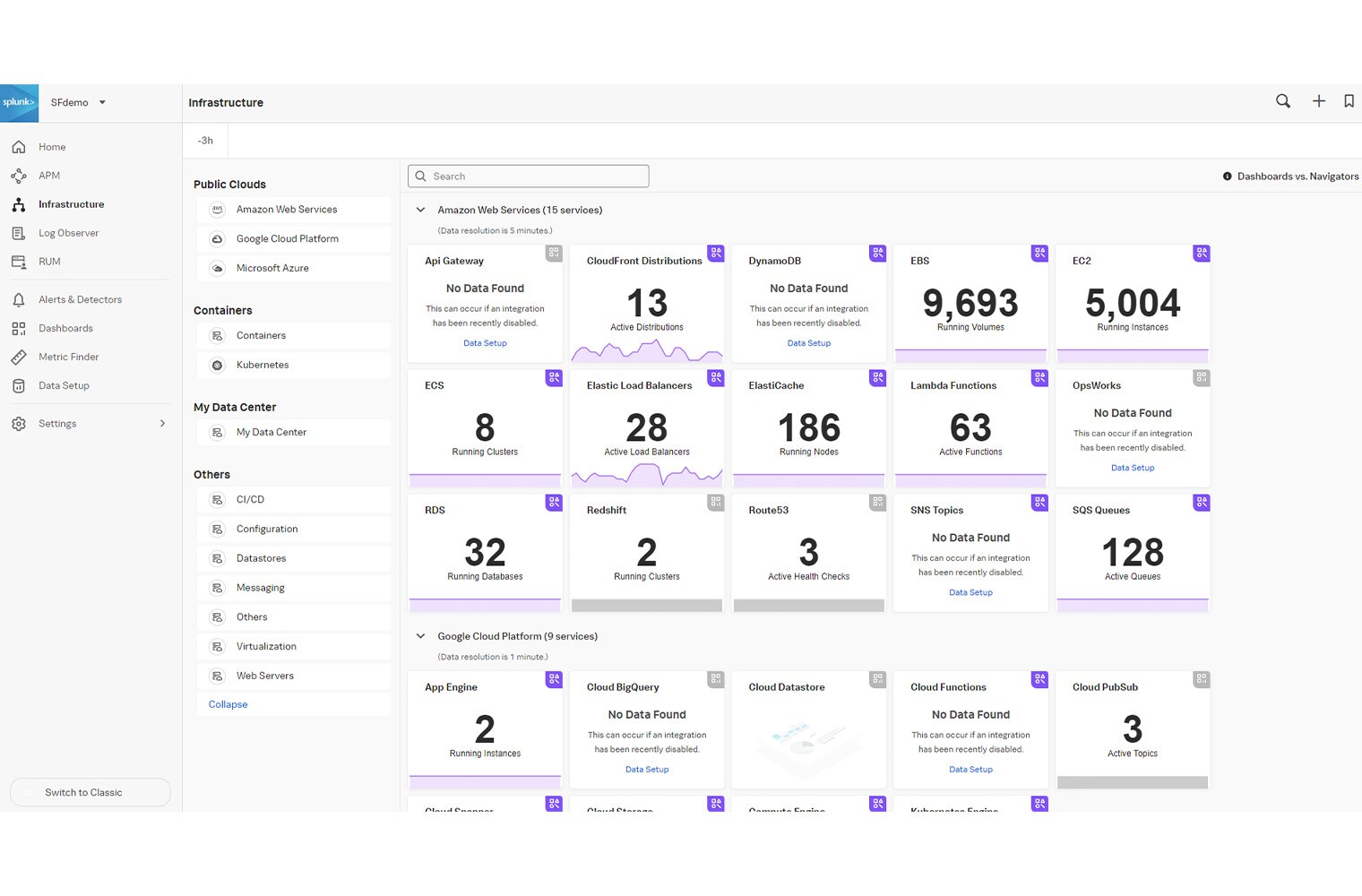Click Data Setup link in DynamoDB card
Image resolution: width=1362 pixels, height=896 pixels.
(x=809, y=343)
